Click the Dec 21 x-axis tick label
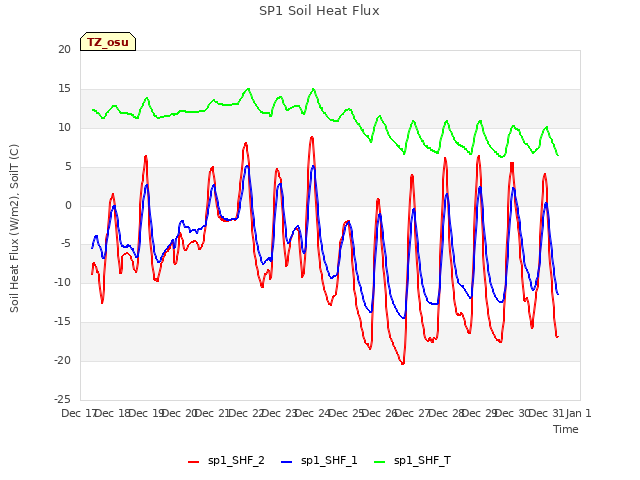The width and height of the screenshot is (640, 480). pyautogui.click(x=212, y=413)
